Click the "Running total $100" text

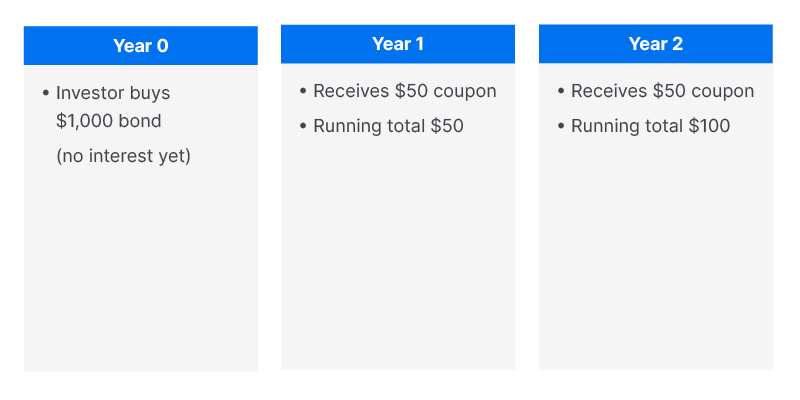(650, 126)
